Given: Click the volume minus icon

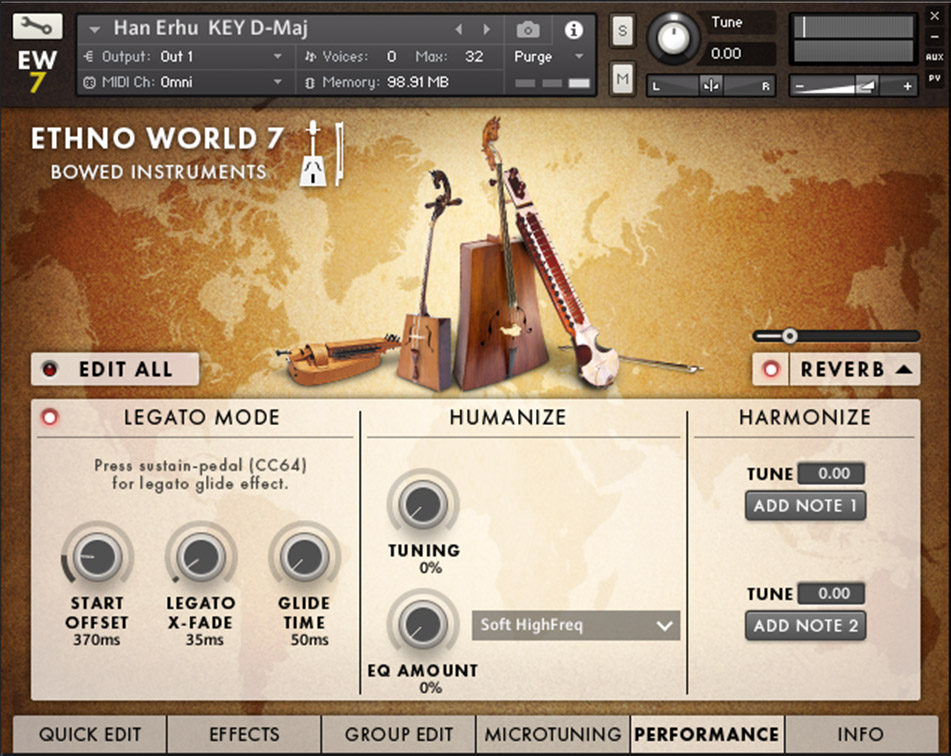Looking at the screenshot, I should [x=800, y=87].
